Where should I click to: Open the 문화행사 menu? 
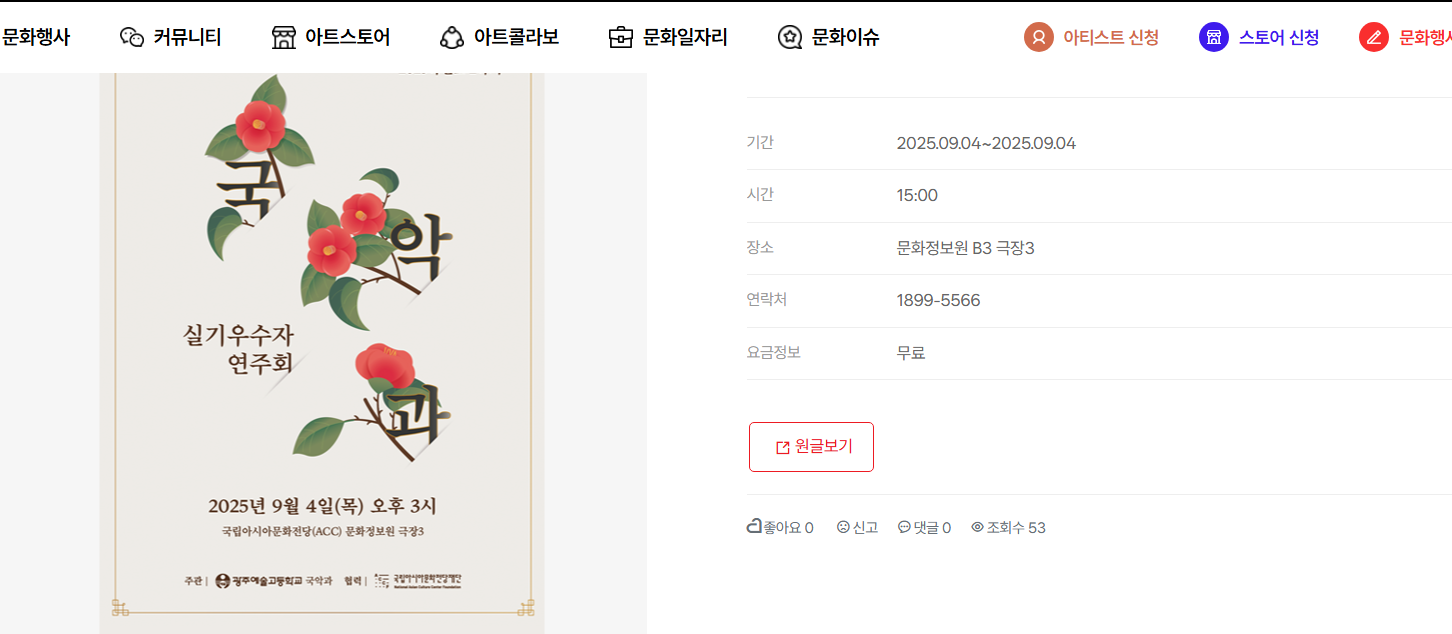pos(36,38)
